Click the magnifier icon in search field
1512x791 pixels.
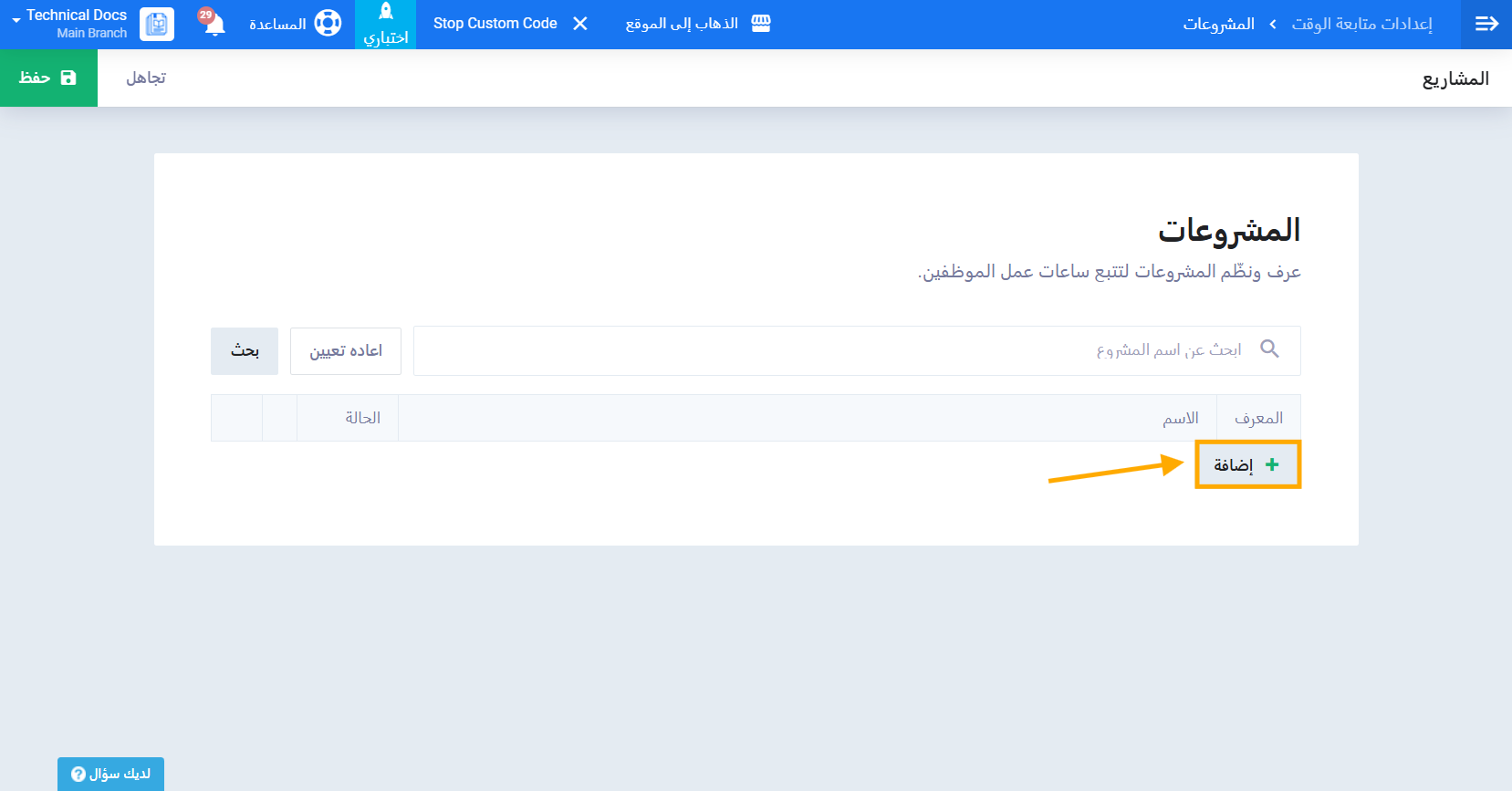pos(1269,349)
